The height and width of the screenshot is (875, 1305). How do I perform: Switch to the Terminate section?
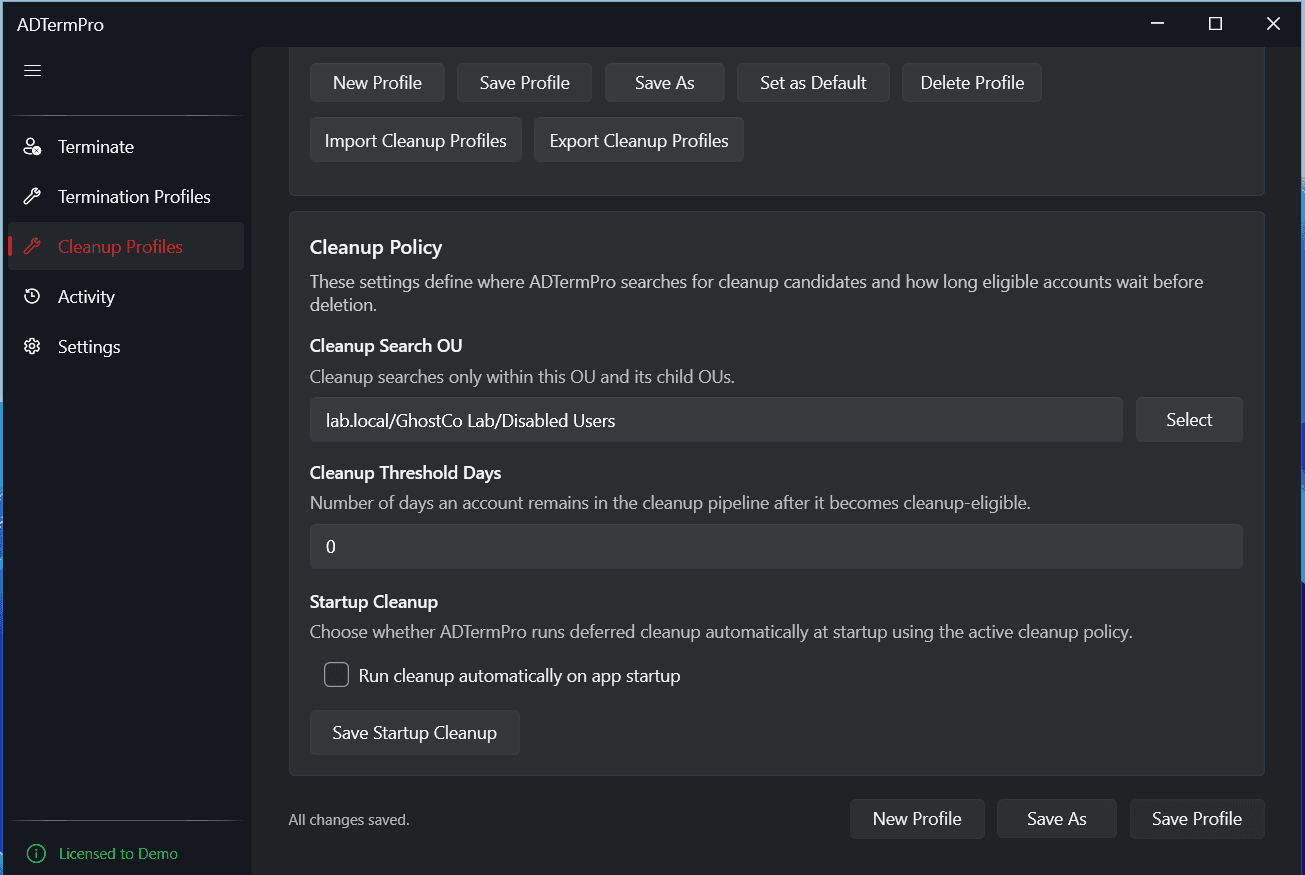[x=95, y=146]
